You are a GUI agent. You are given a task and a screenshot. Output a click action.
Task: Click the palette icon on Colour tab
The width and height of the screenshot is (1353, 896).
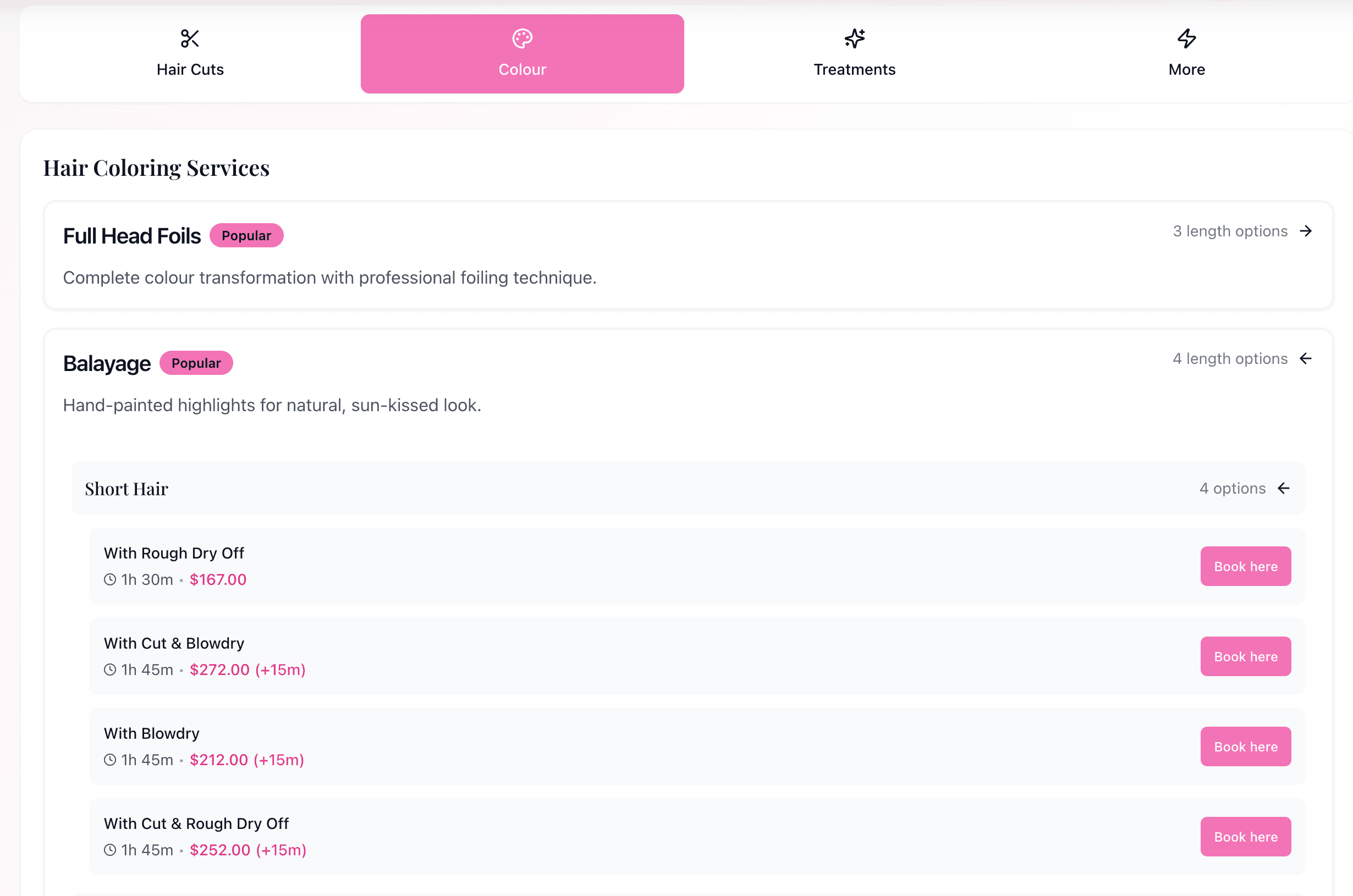coord(522,39)
